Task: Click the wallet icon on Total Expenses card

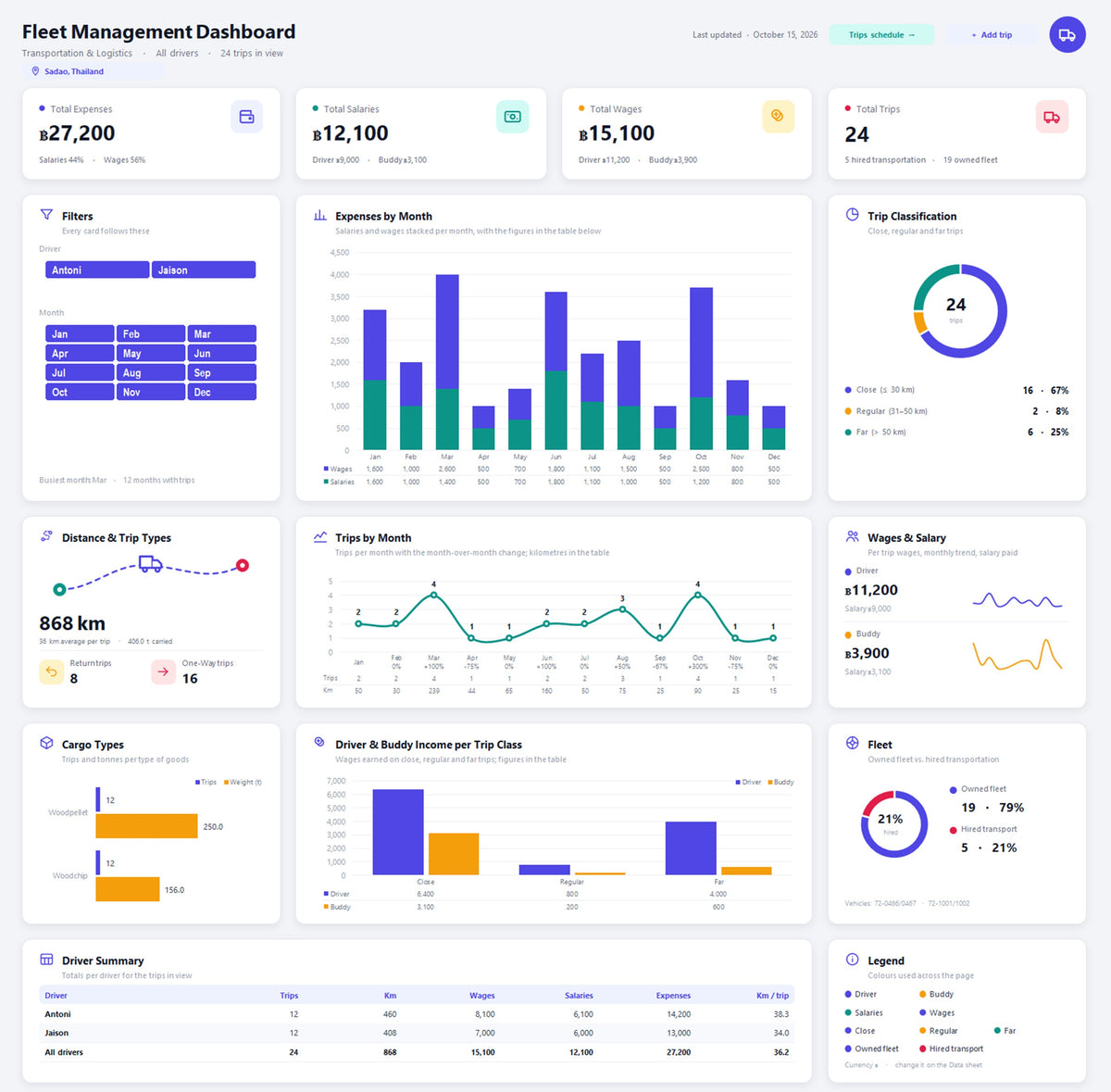Action: click(246, 117)
